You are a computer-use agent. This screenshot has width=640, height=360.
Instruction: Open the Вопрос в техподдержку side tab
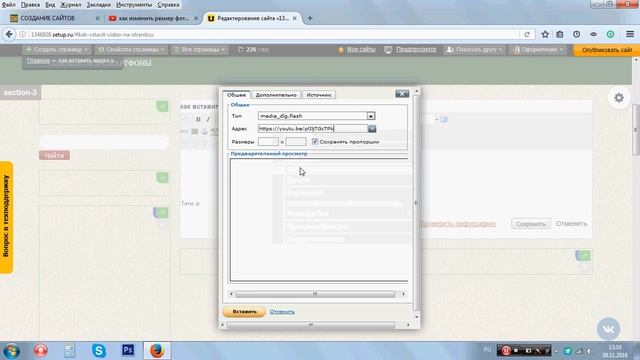click(x=6, y=217)
